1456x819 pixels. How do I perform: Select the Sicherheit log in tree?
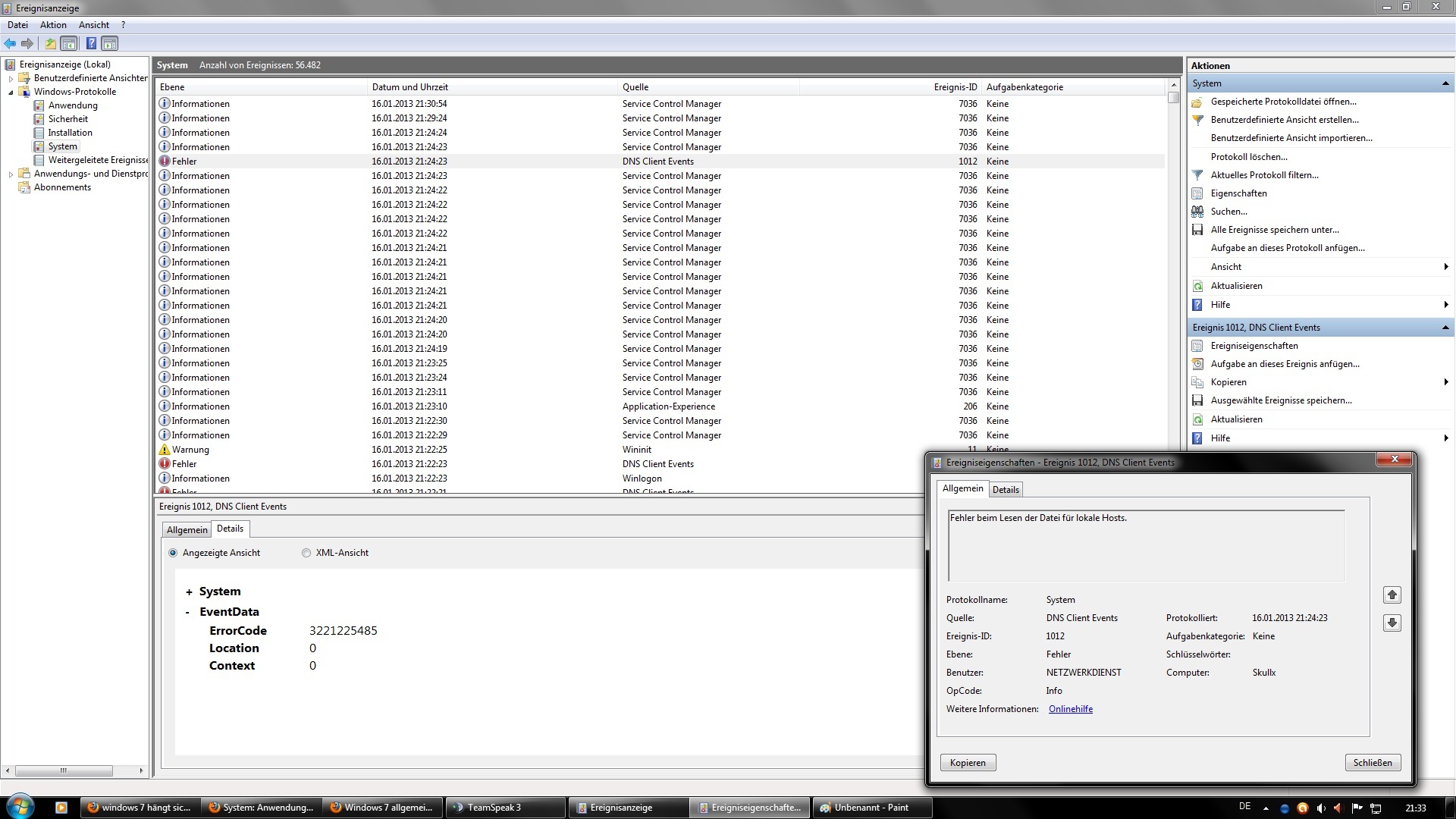67,119
